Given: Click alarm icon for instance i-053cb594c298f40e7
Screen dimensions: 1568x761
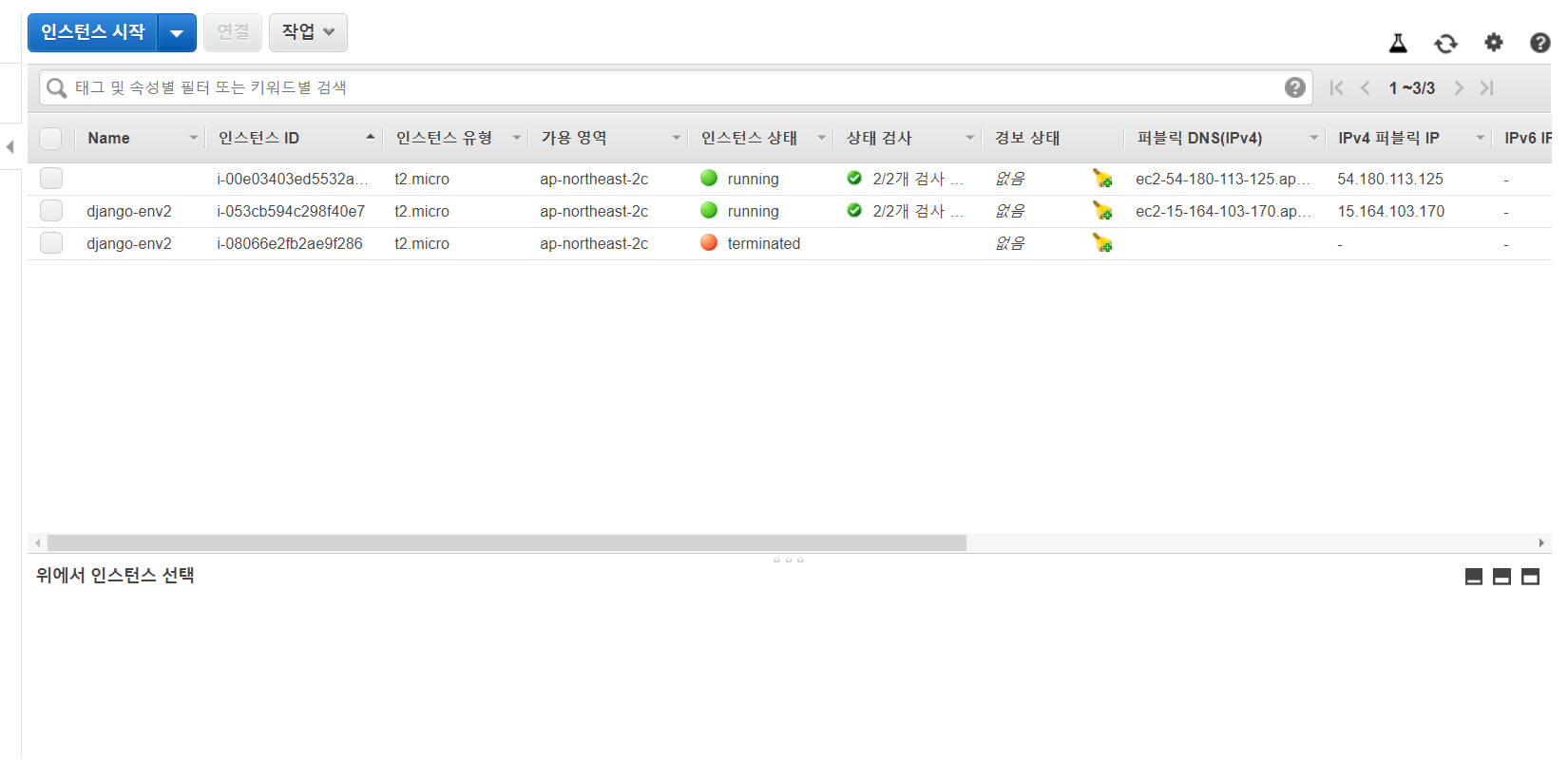Looking at the screenshot, I should [x=1102, y=211].
